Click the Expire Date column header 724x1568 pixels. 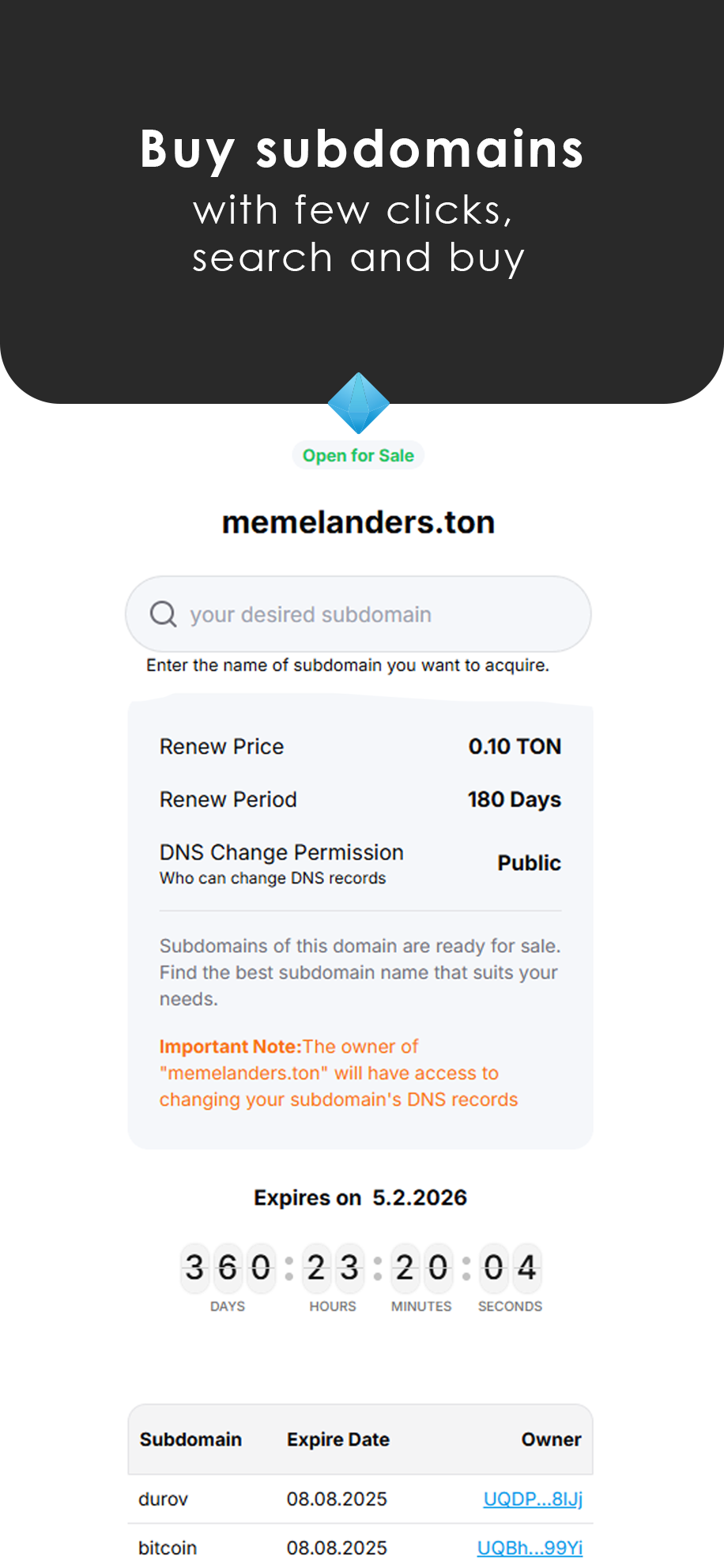click(x=338, y=1439)
